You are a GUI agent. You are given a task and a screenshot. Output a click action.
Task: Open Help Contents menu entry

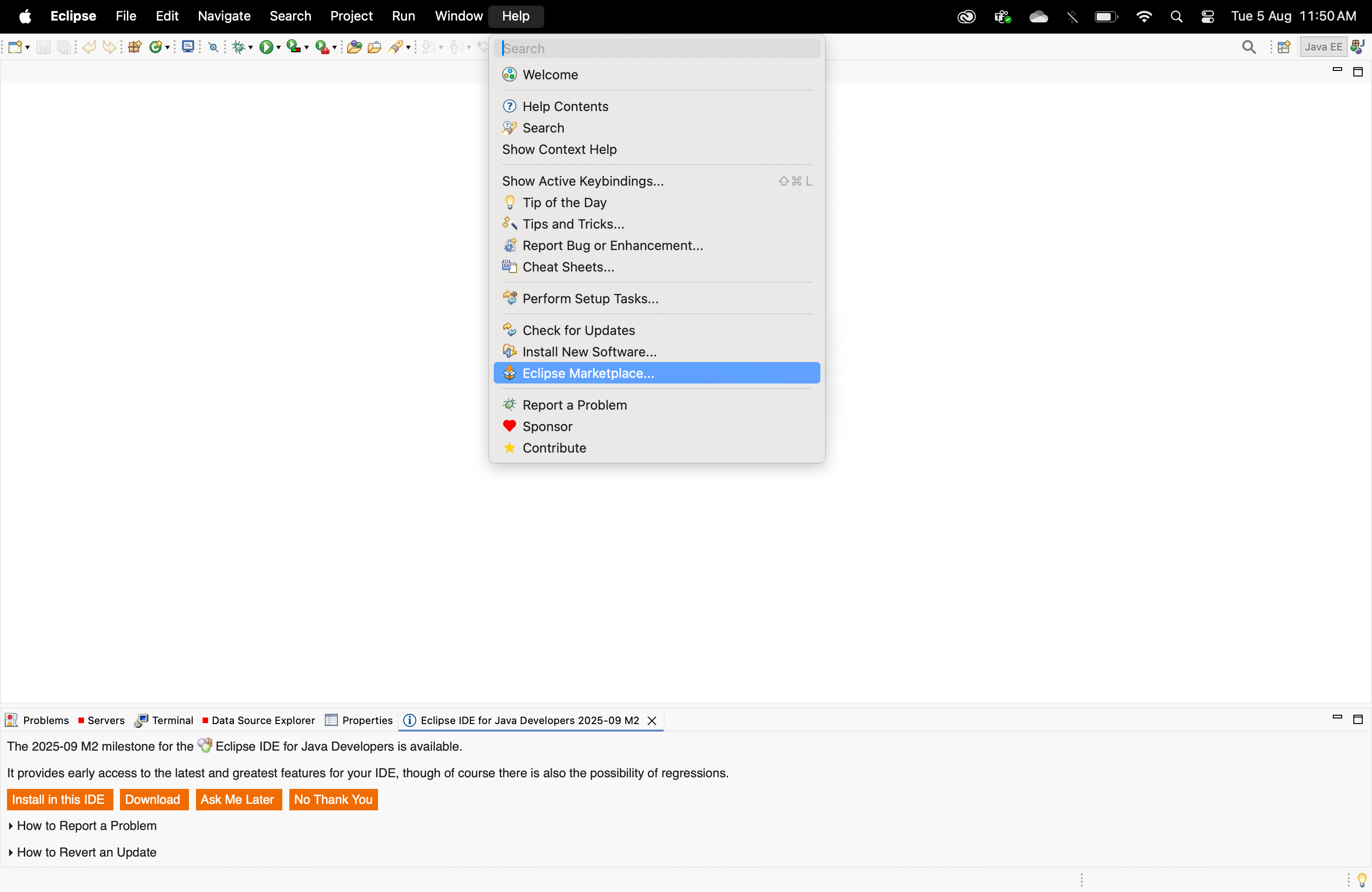[x=657, y=107]
